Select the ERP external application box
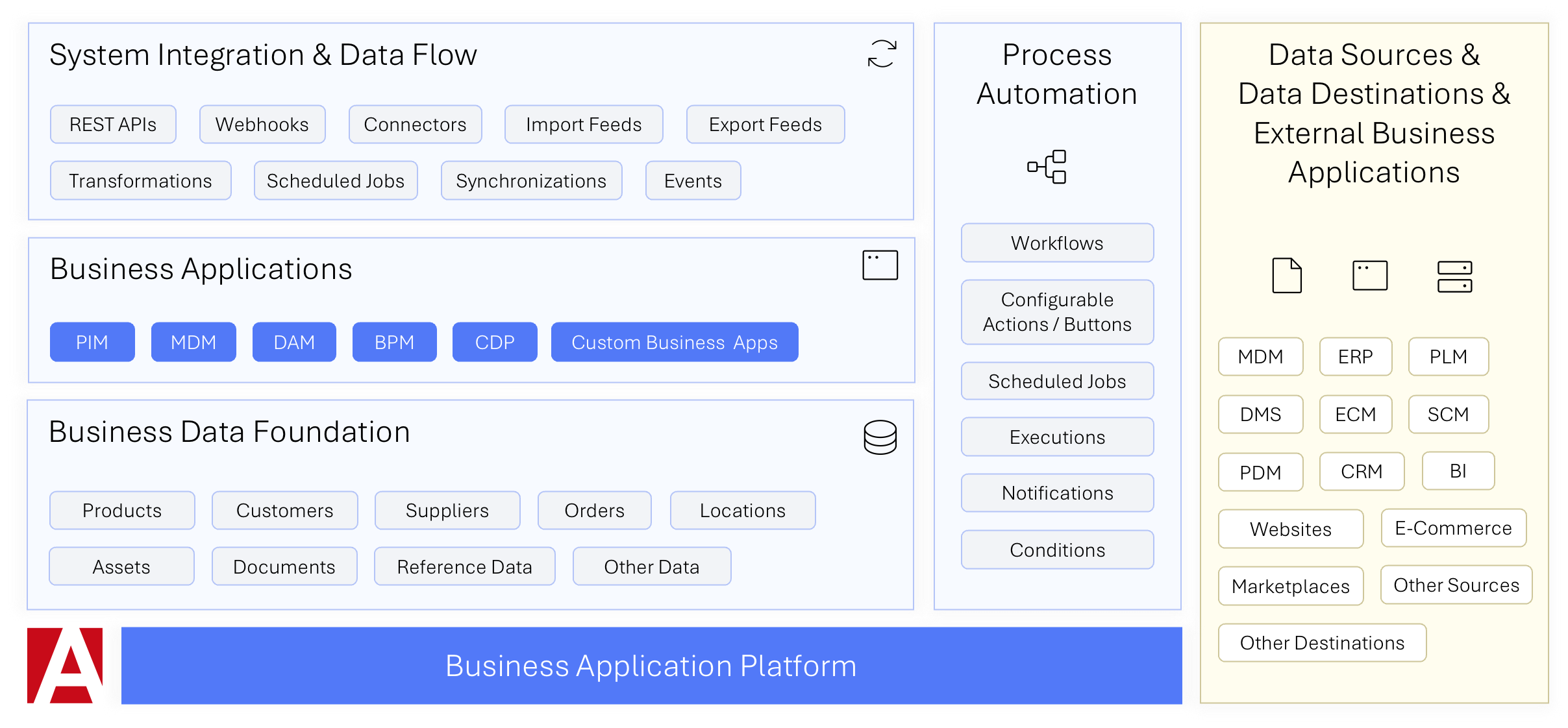This screenshot has width=1568, height=728. pyautogui.click(x=1356, y=357)
